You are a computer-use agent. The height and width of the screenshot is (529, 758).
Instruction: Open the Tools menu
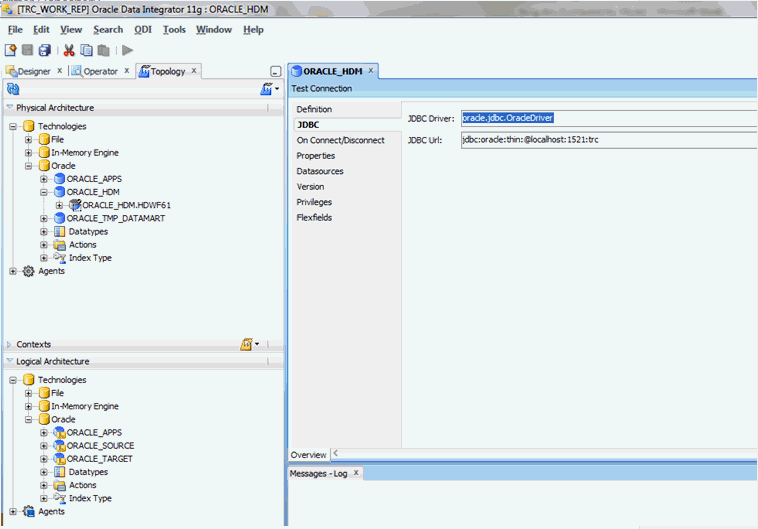(x=174, y=29)
